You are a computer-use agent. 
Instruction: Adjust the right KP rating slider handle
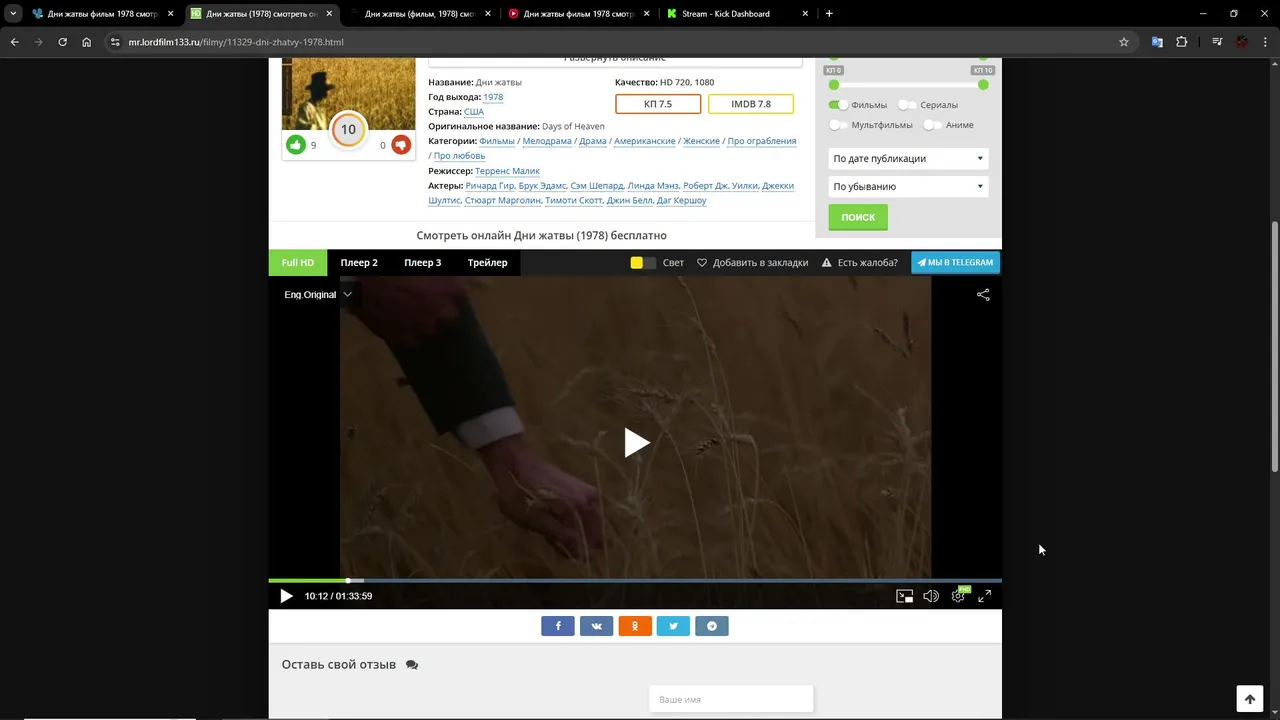click(983, 85)
